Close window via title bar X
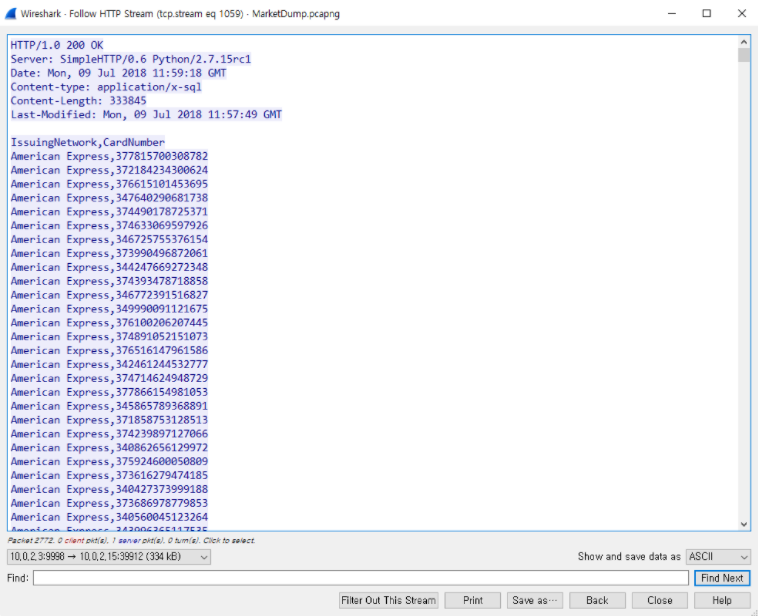The image size is (758, 616). 742,14
